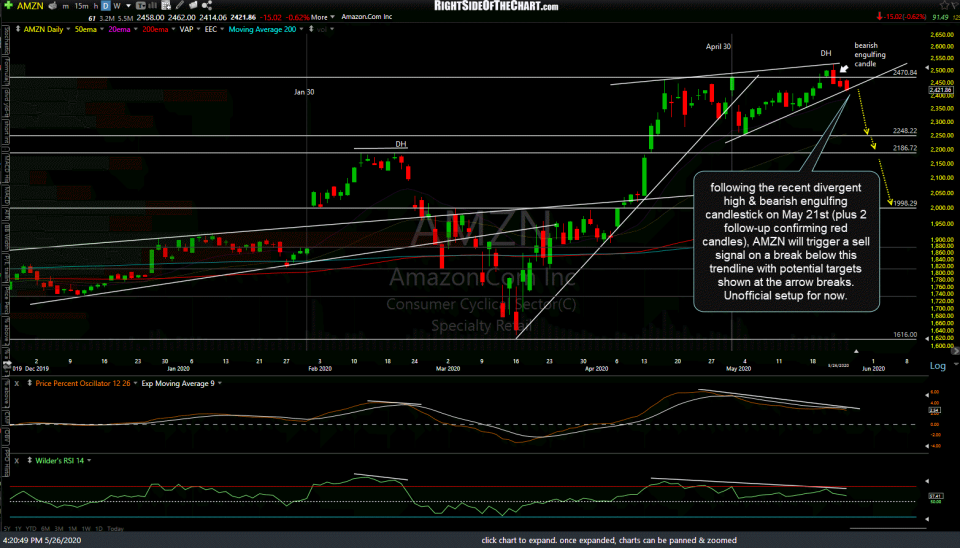
Task: Jump to Today on the chart
Action: coord(115,528)
